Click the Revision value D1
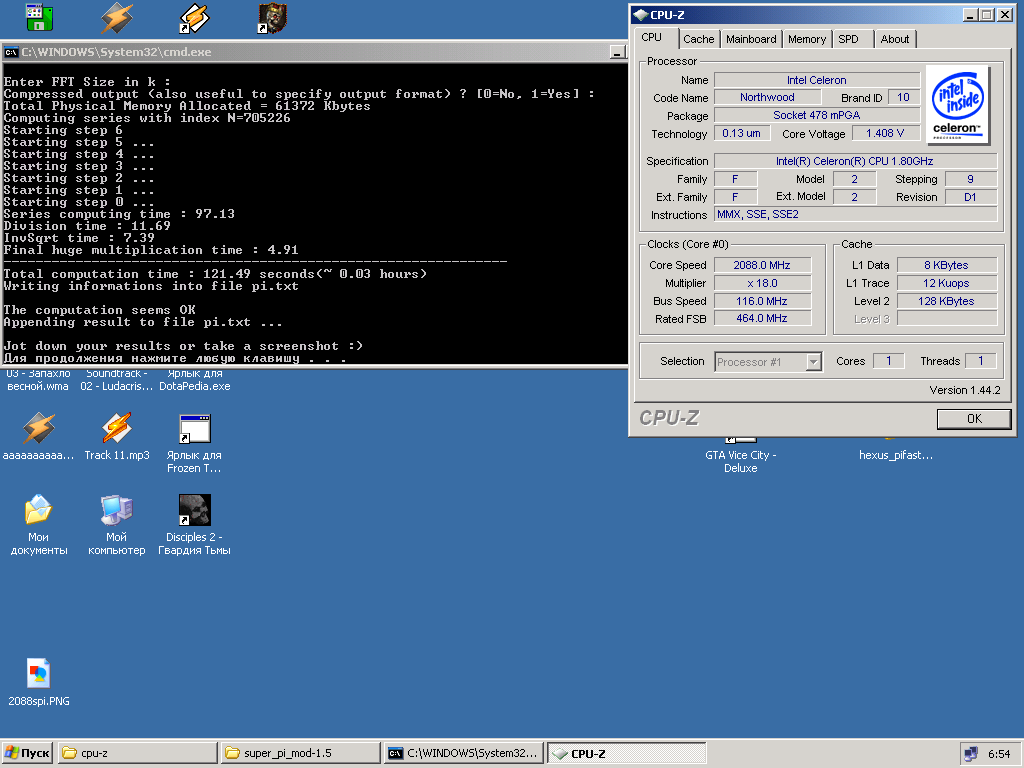 tap(970, 197)
